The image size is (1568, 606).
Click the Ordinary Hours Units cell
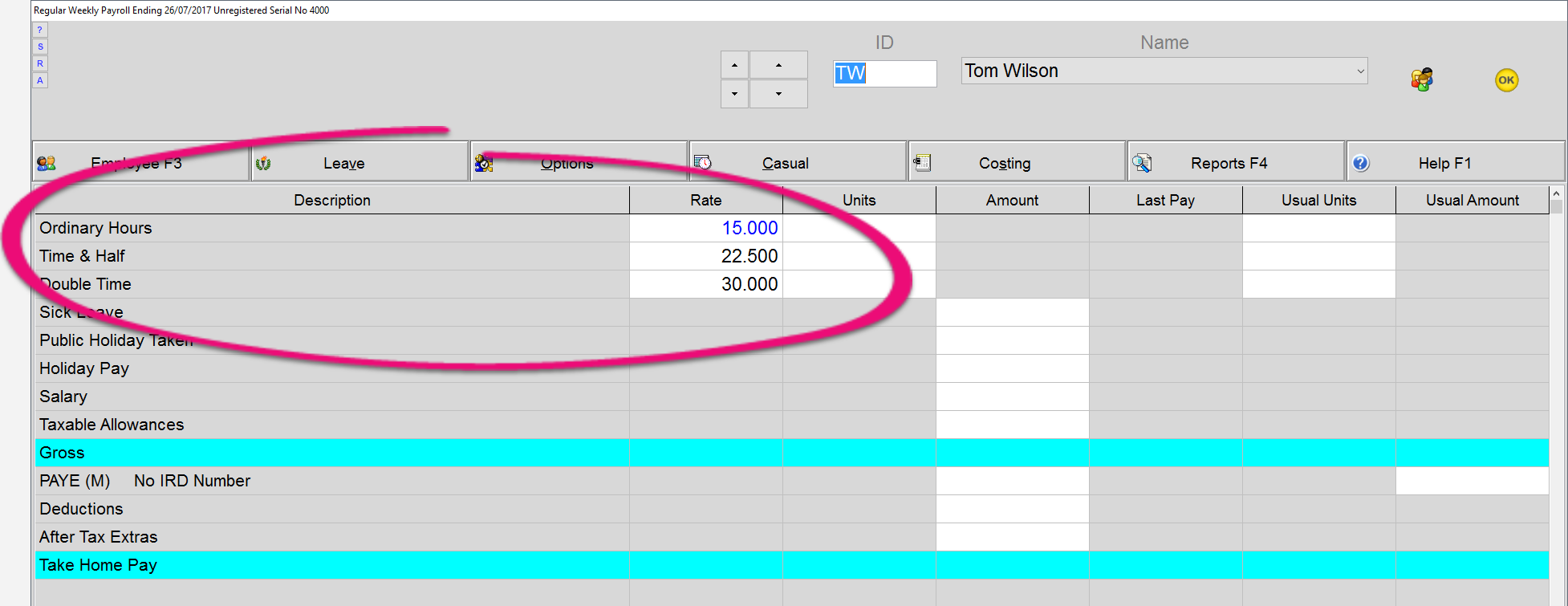pos(859,228)
